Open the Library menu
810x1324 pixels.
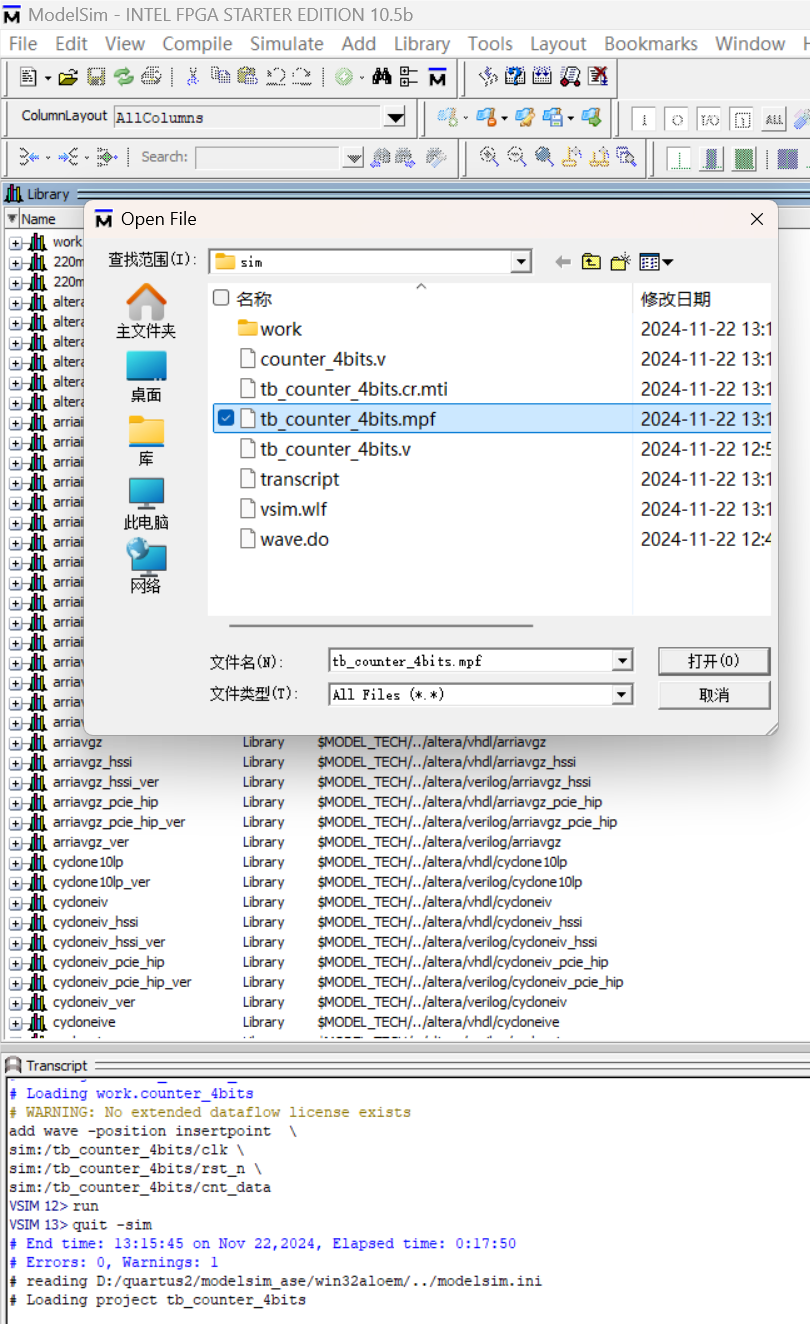coord(422,44)
